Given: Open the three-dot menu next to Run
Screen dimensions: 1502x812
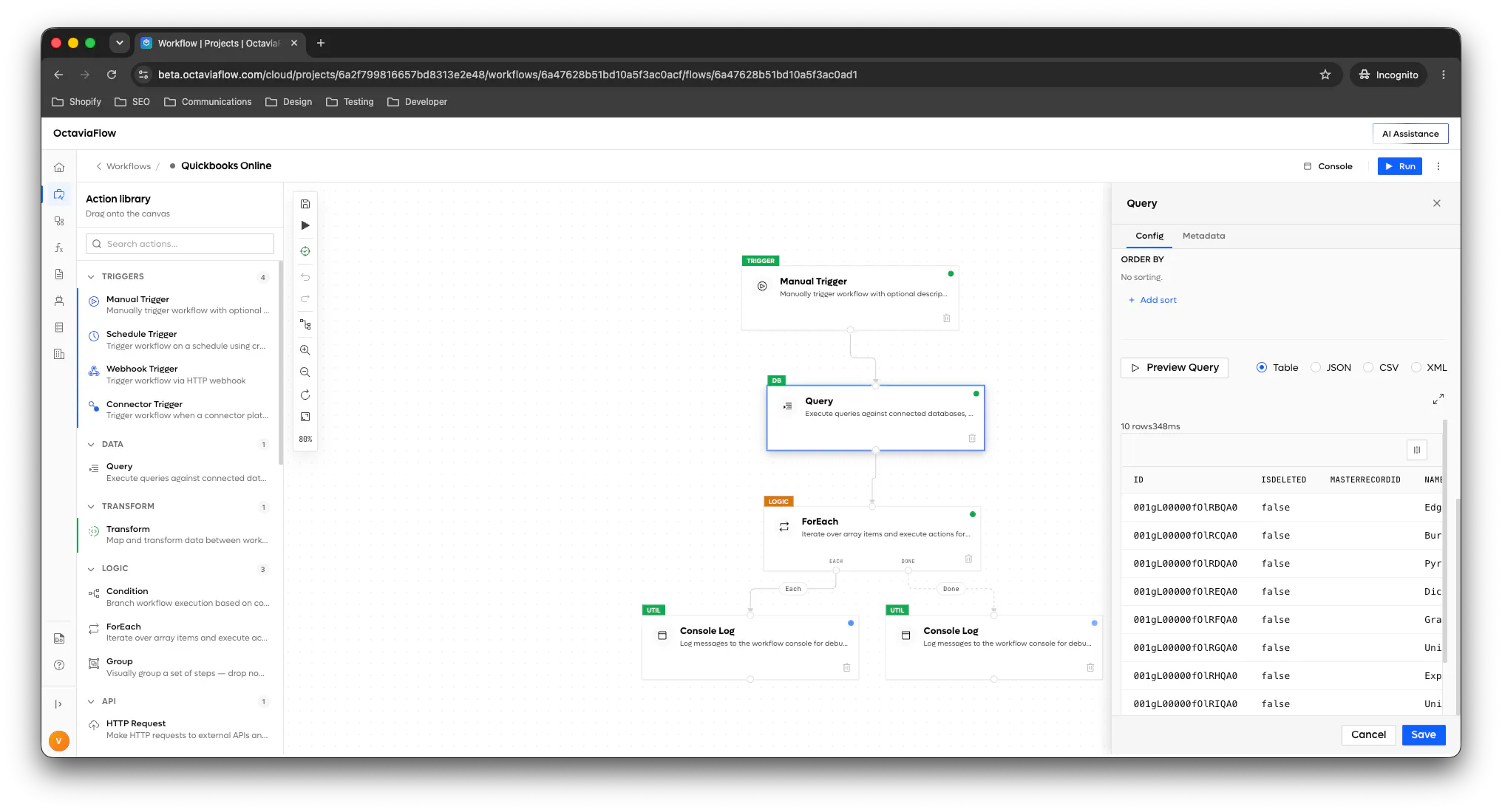Looking at the screenshot, I should click(x=1438, y=166).
